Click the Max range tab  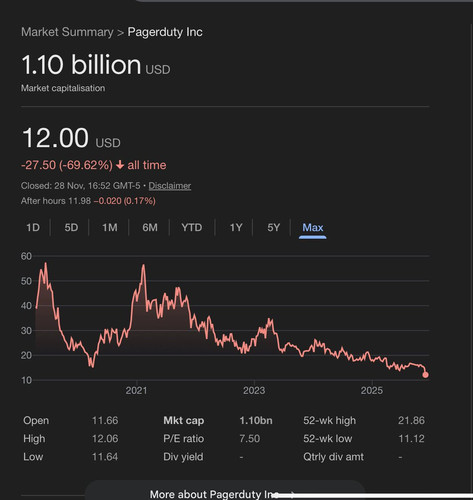(x=313, y=228)
